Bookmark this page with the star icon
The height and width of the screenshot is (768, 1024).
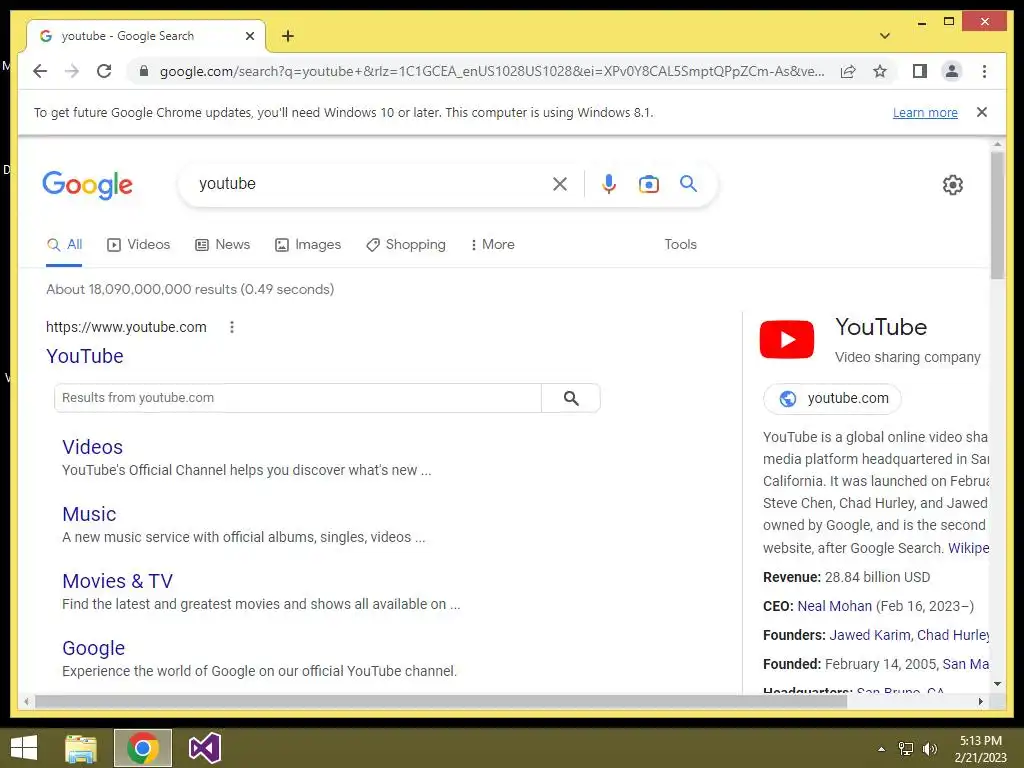click(x=880, y=71)
